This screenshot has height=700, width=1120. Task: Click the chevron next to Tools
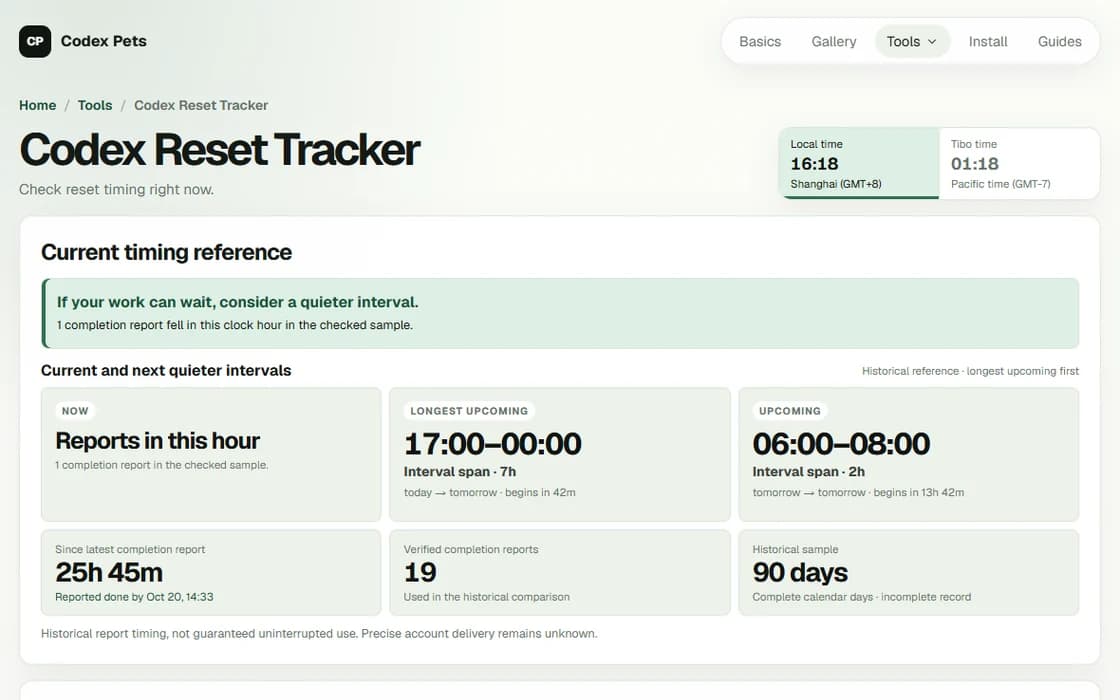932,41
